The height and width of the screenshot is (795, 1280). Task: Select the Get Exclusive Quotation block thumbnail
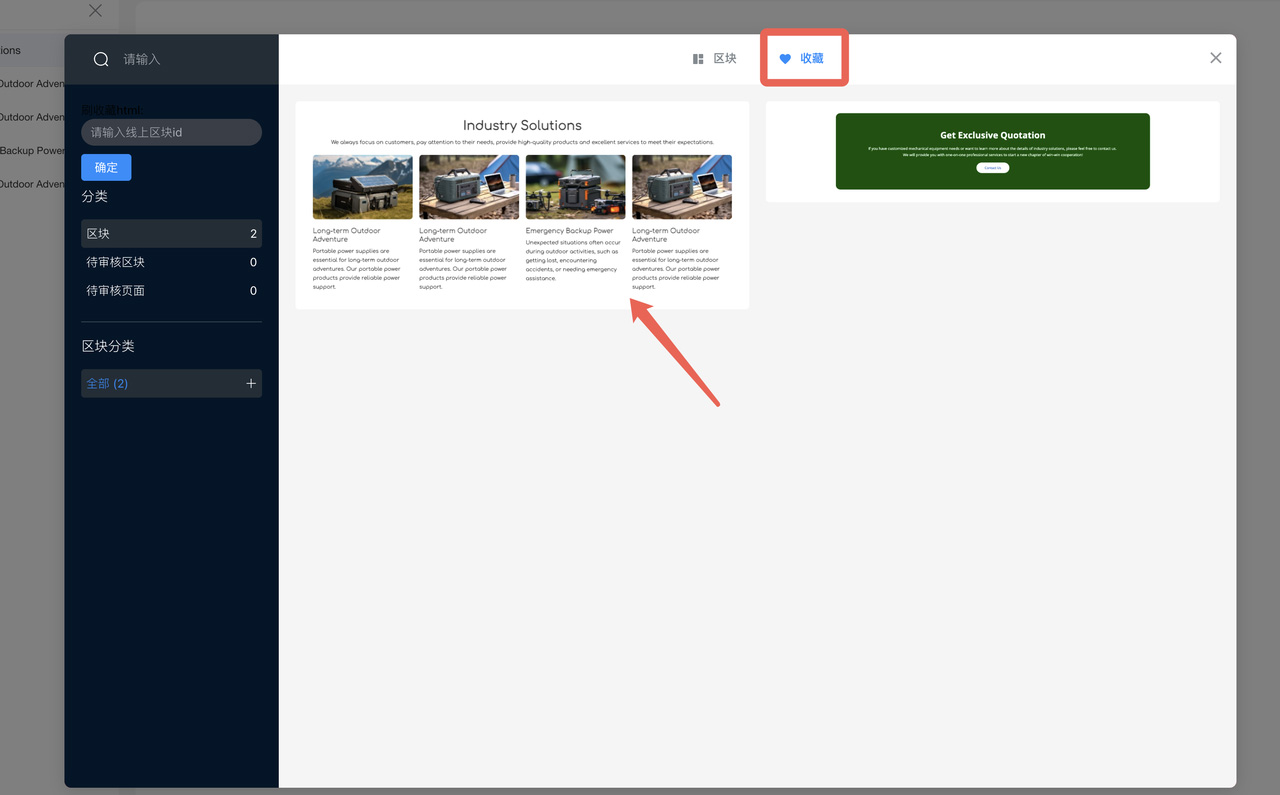(993, 151)
